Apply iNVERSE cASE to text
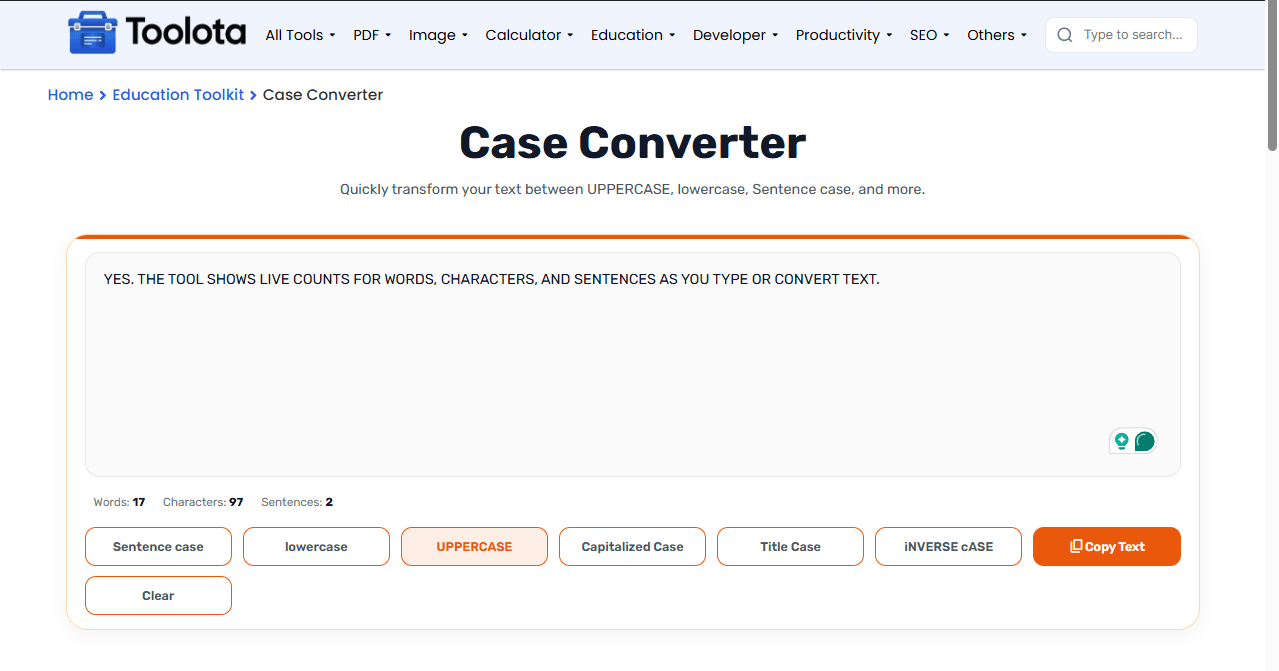The width and height of the screenshot is (1279, 671). (x=948, y=547)
